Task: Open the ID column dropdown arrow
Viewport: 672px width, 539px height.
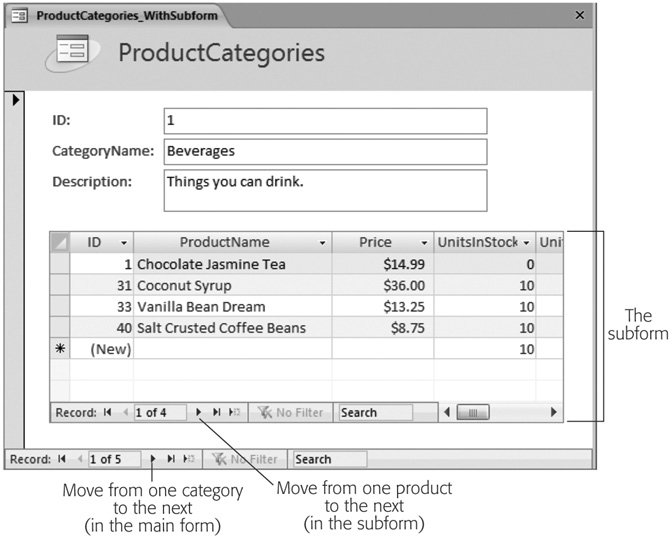Action: coord(124,243)
